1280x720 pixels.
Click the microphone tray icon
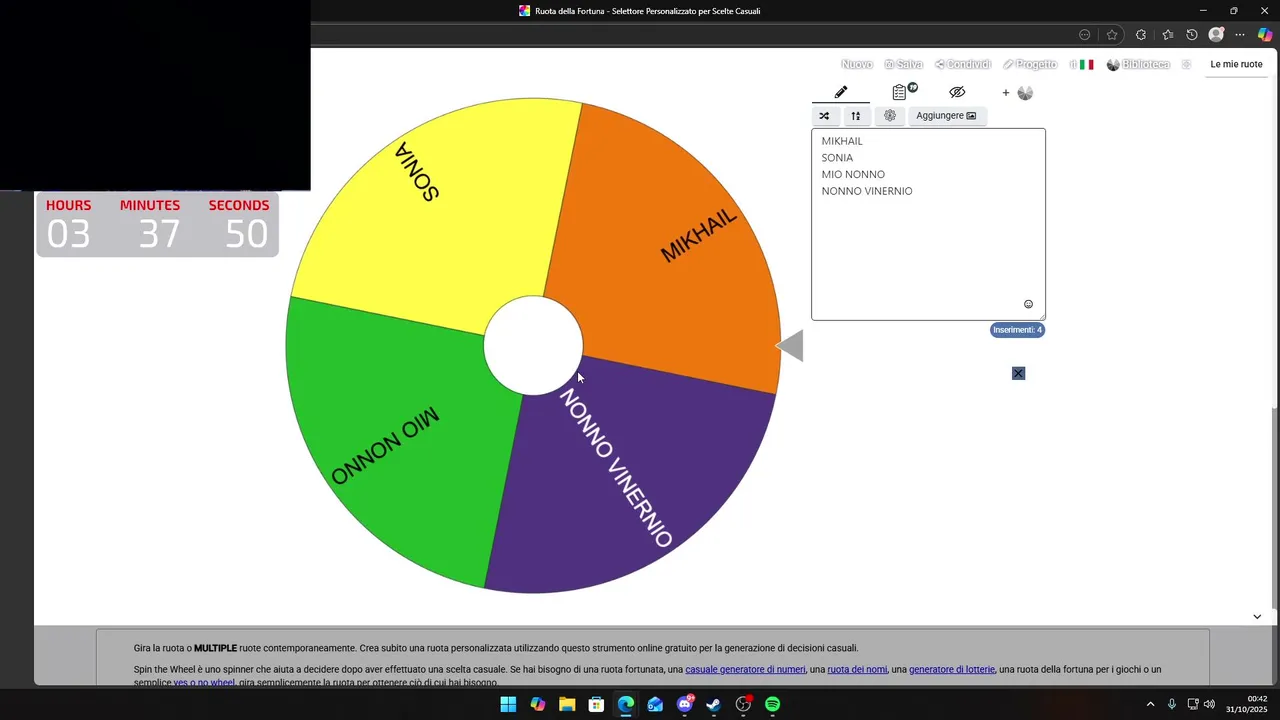pos(1172,704)
